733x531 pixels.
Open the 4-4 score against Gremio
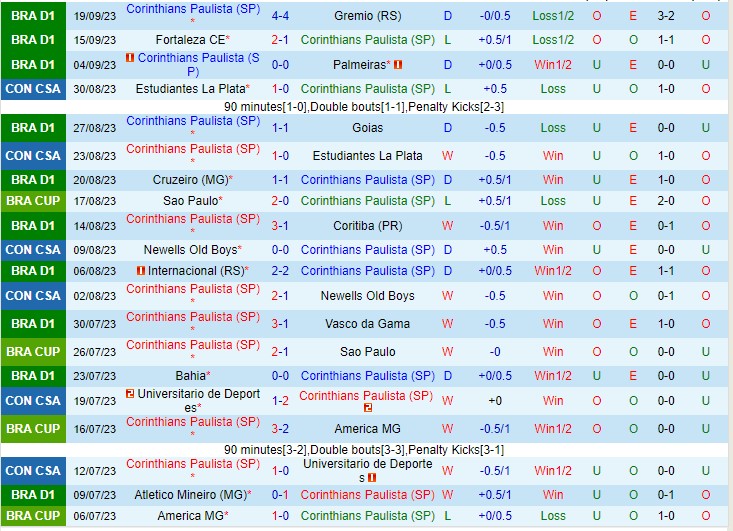[x=280, y=16]
